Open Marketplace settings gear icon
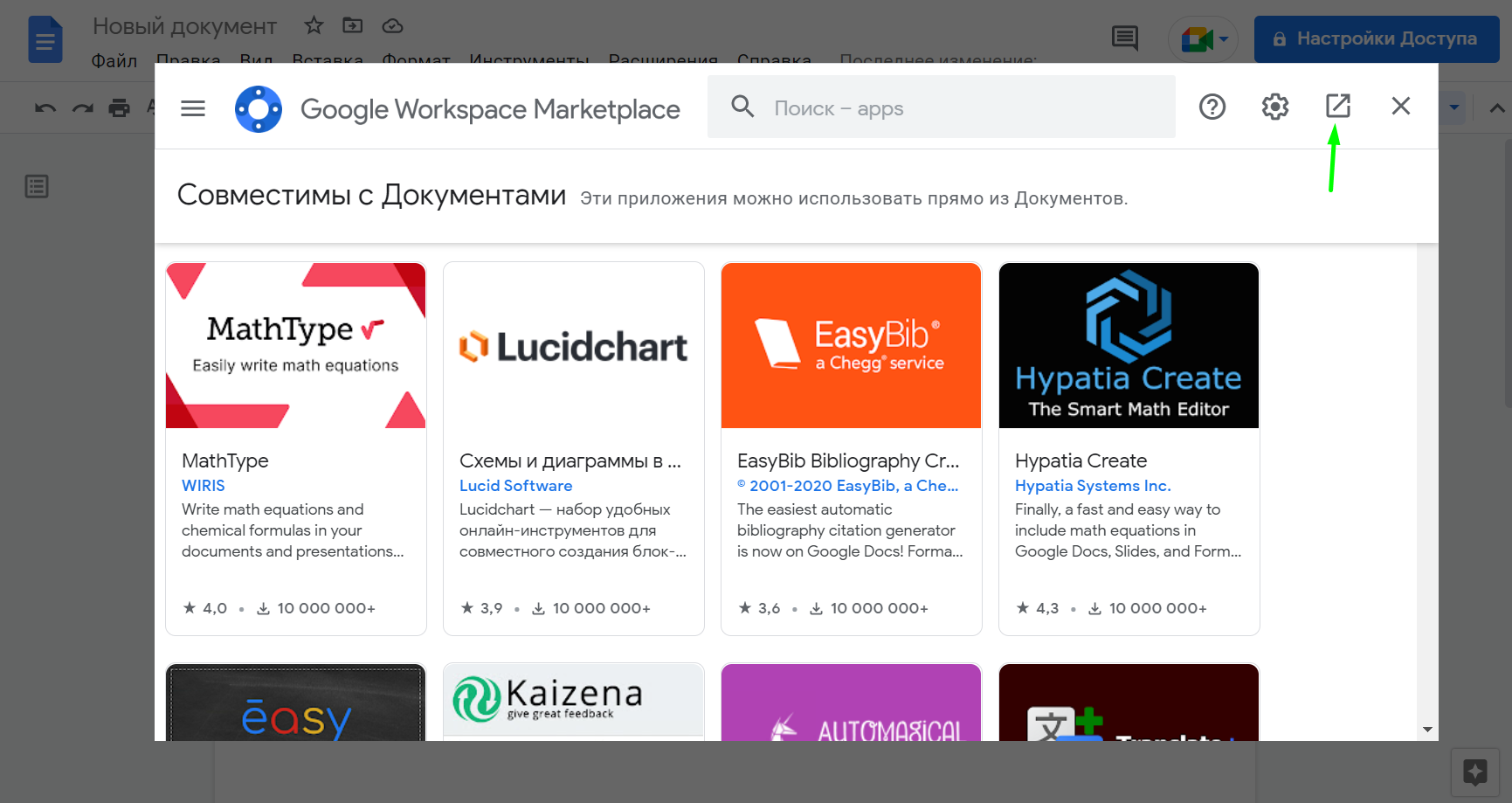The width and height of the screenshot is (1512, 803). point(1275,107)
